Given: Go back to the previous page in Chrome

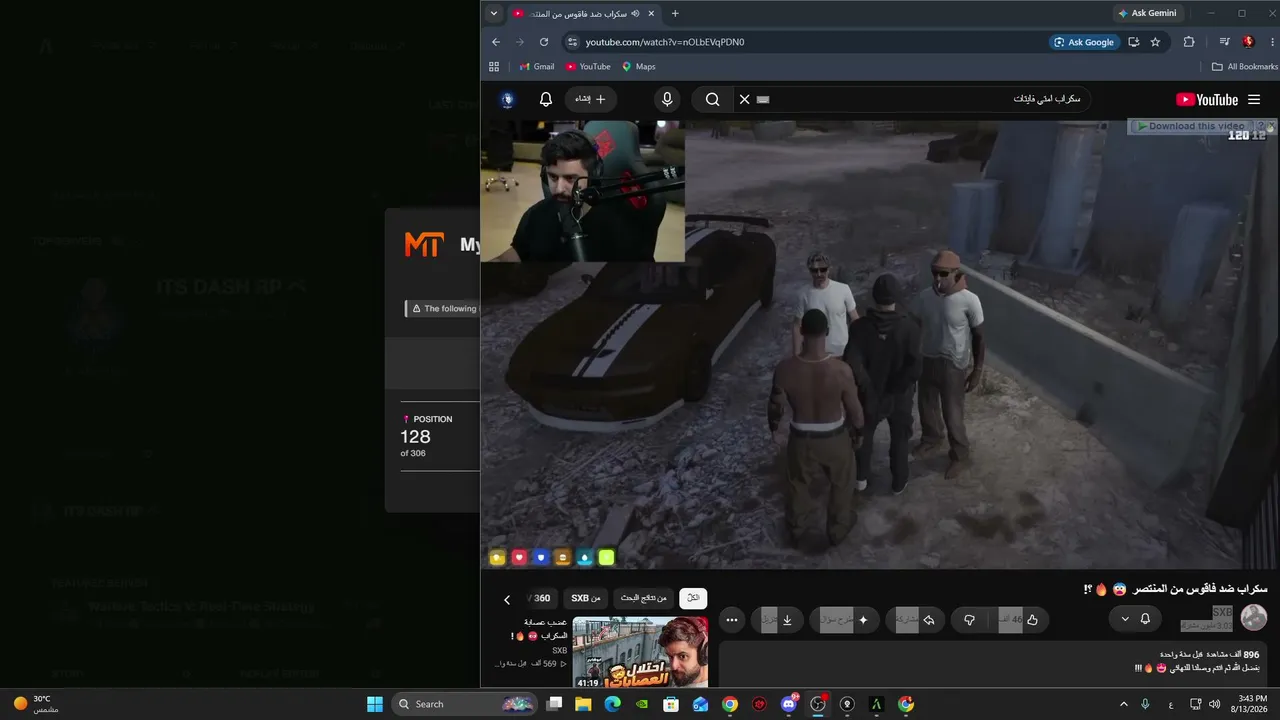Looking at the screenshot, I should click(496, 42).
